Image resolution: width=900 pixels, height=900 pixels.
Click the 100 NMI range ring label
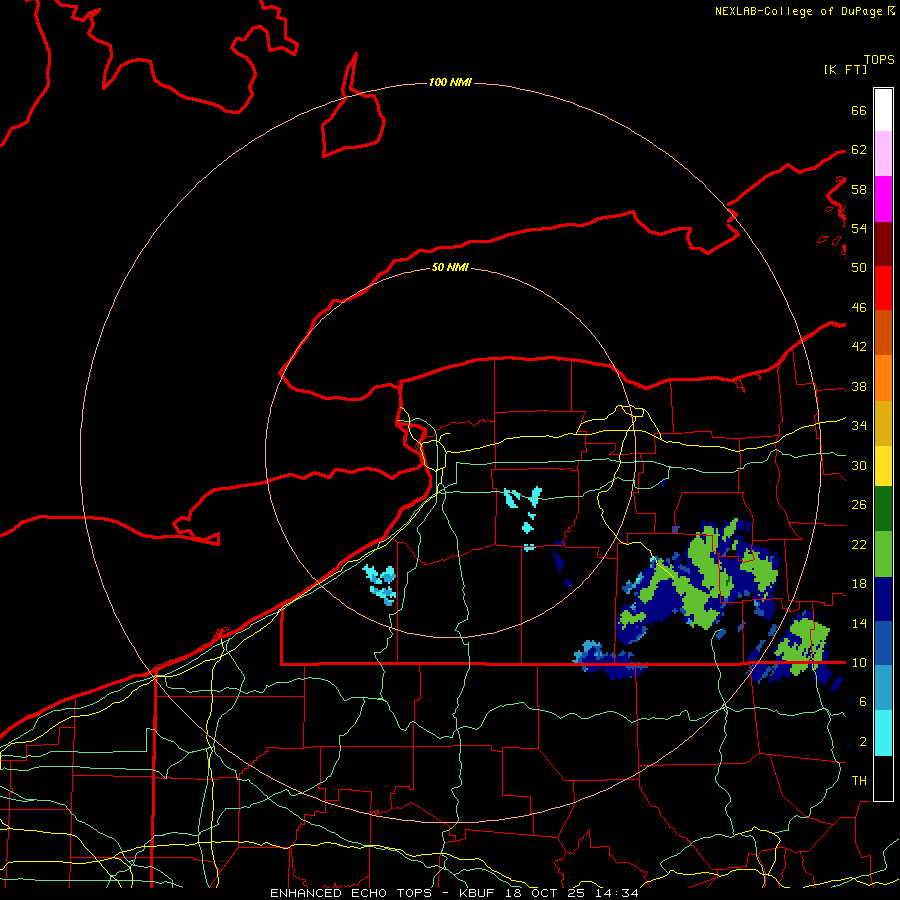tap(450, 83)
